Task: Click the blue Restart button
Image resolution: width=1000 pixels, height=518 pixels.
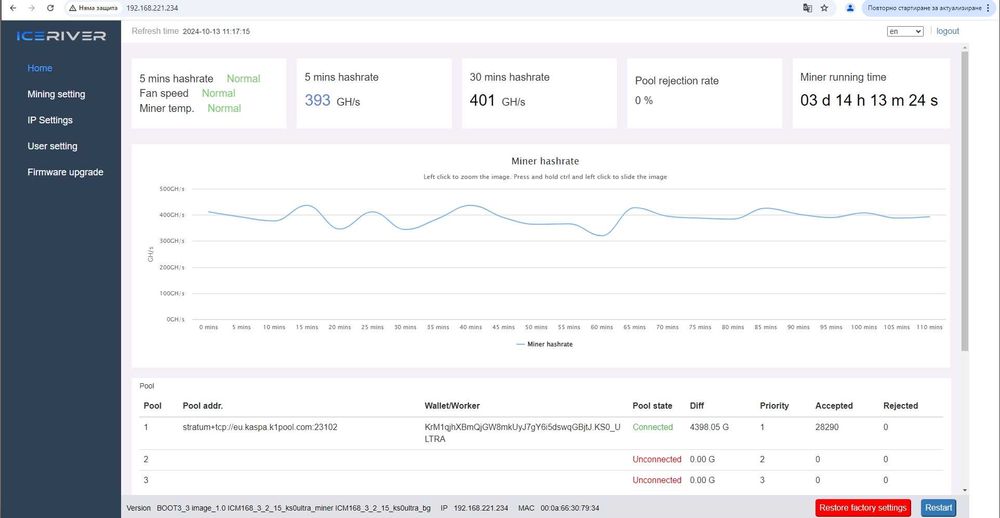Action: (x=938, y=508)
